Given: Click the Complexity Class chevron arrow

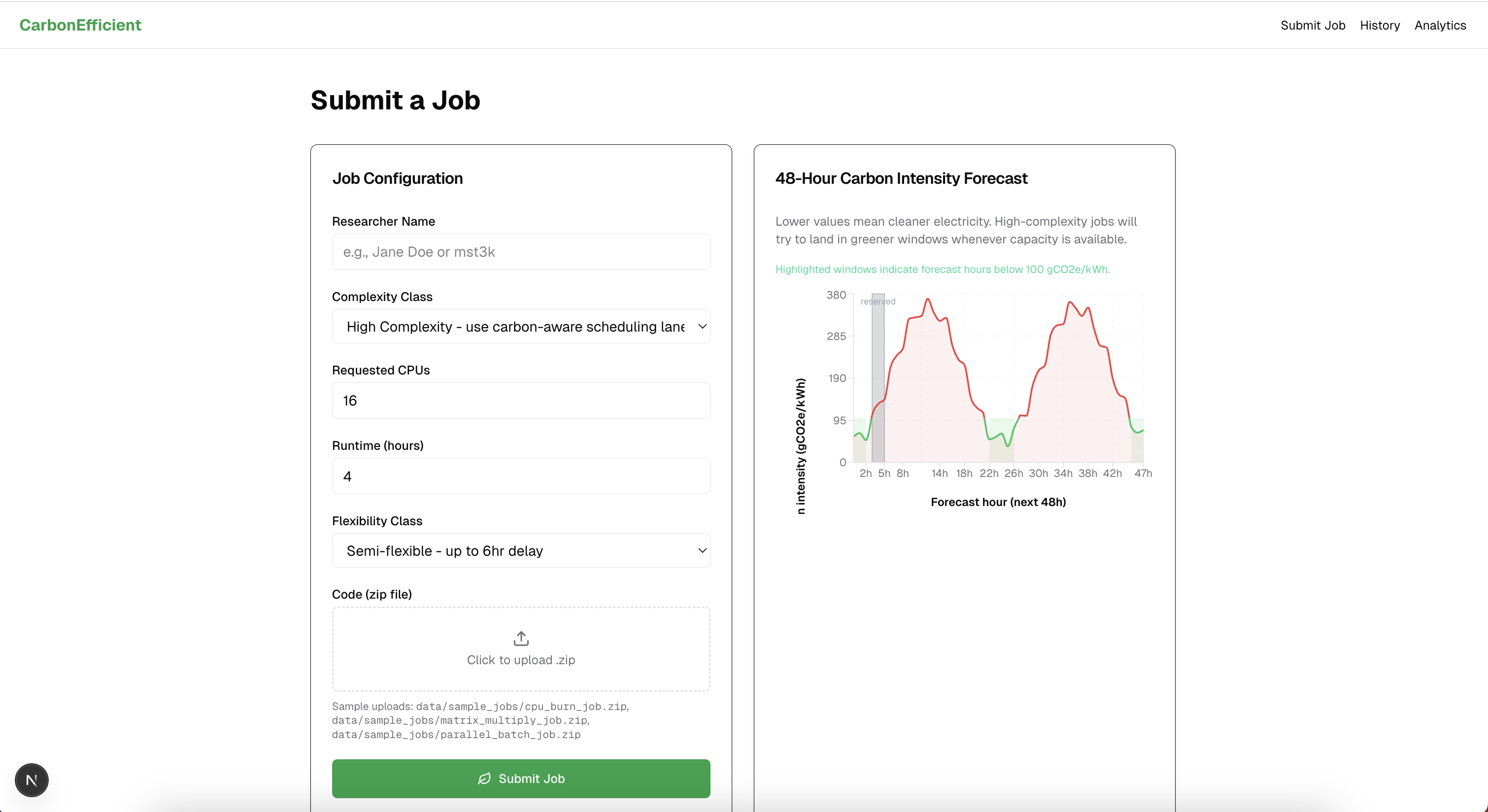Looking at the screenshot, I should pyautogui.click(x=702, y=326).
